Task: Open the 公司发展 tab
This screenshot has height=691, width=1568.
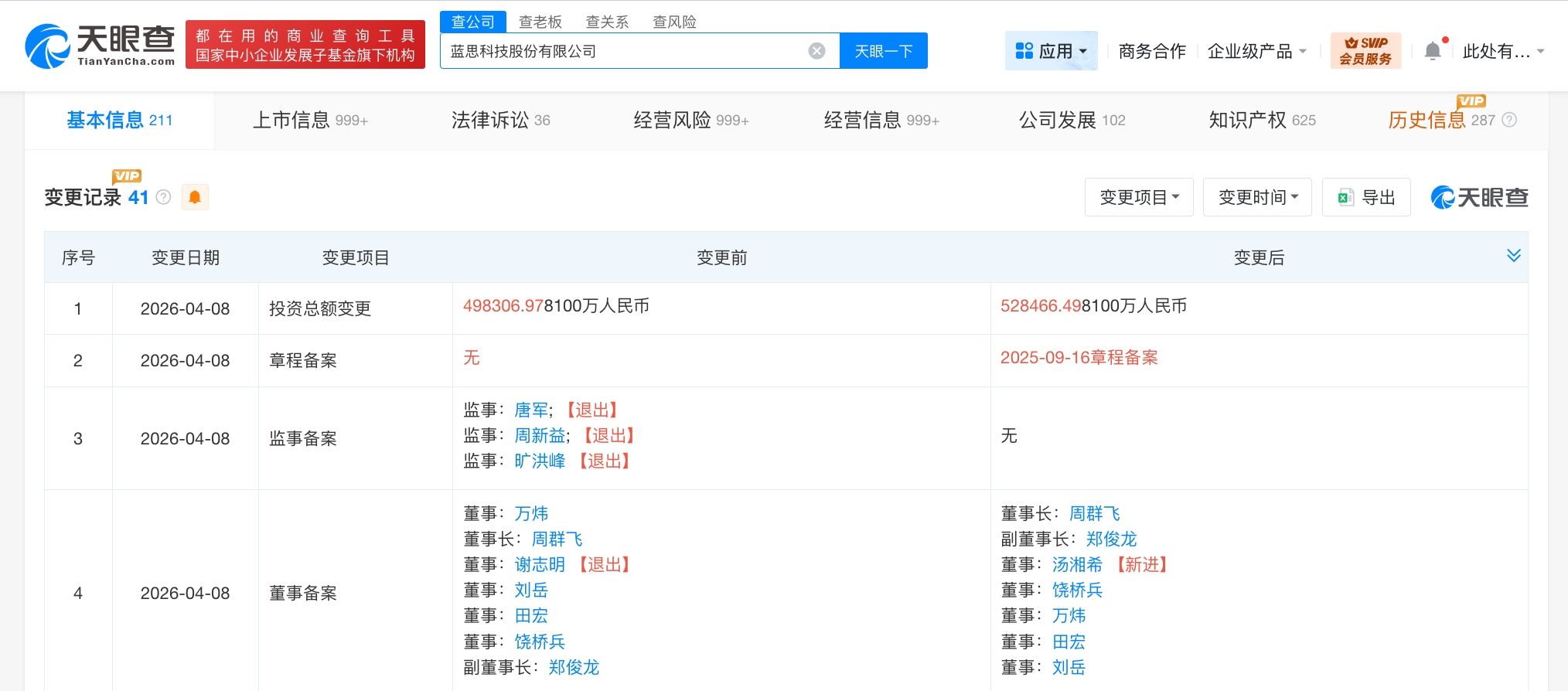Action: (x=1072, y=120)
